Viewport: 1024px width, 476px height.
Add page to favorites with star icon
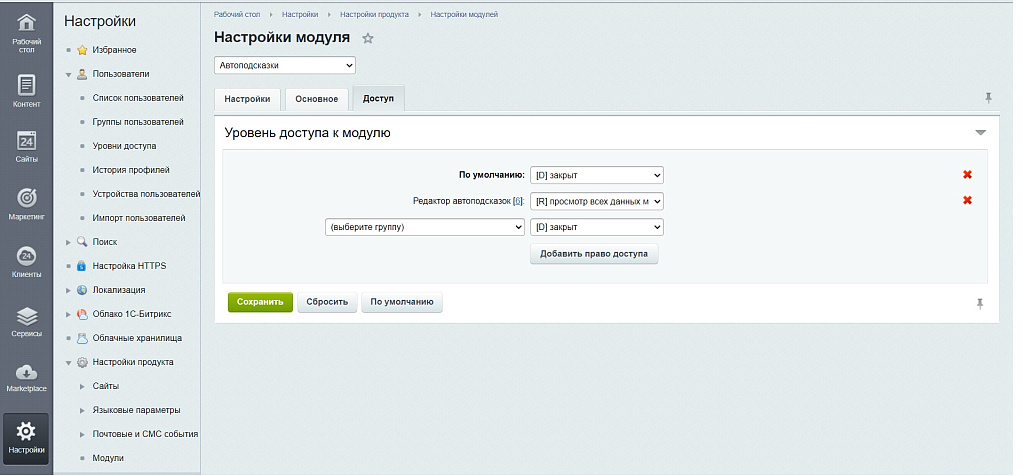pos(368,38)
